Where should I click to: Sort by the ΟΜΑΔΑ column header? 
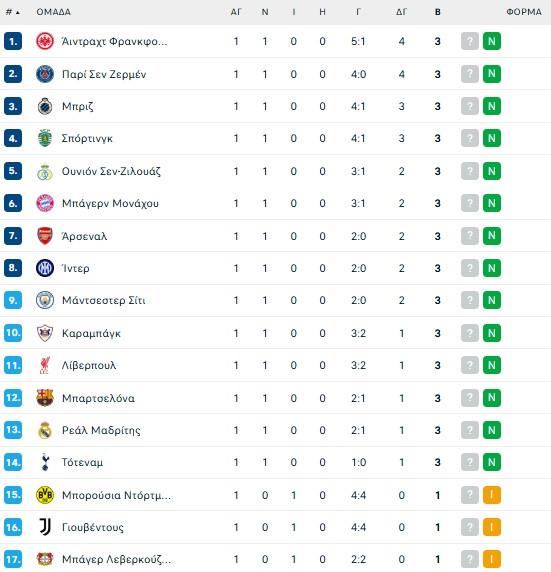point(54,12)
